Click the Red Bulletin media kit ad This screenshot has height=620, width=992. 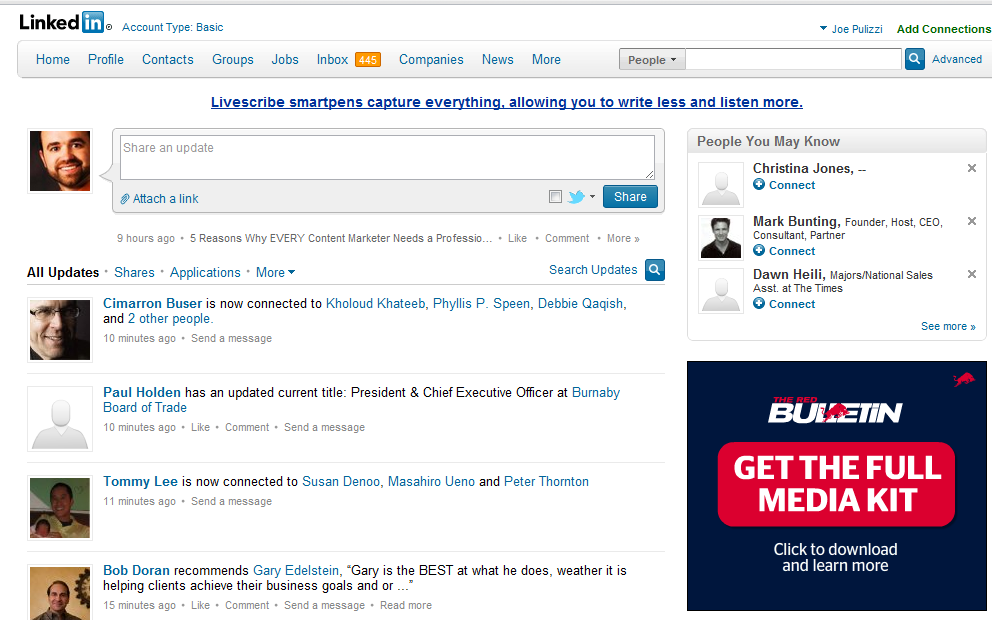(x=836, y=486)
